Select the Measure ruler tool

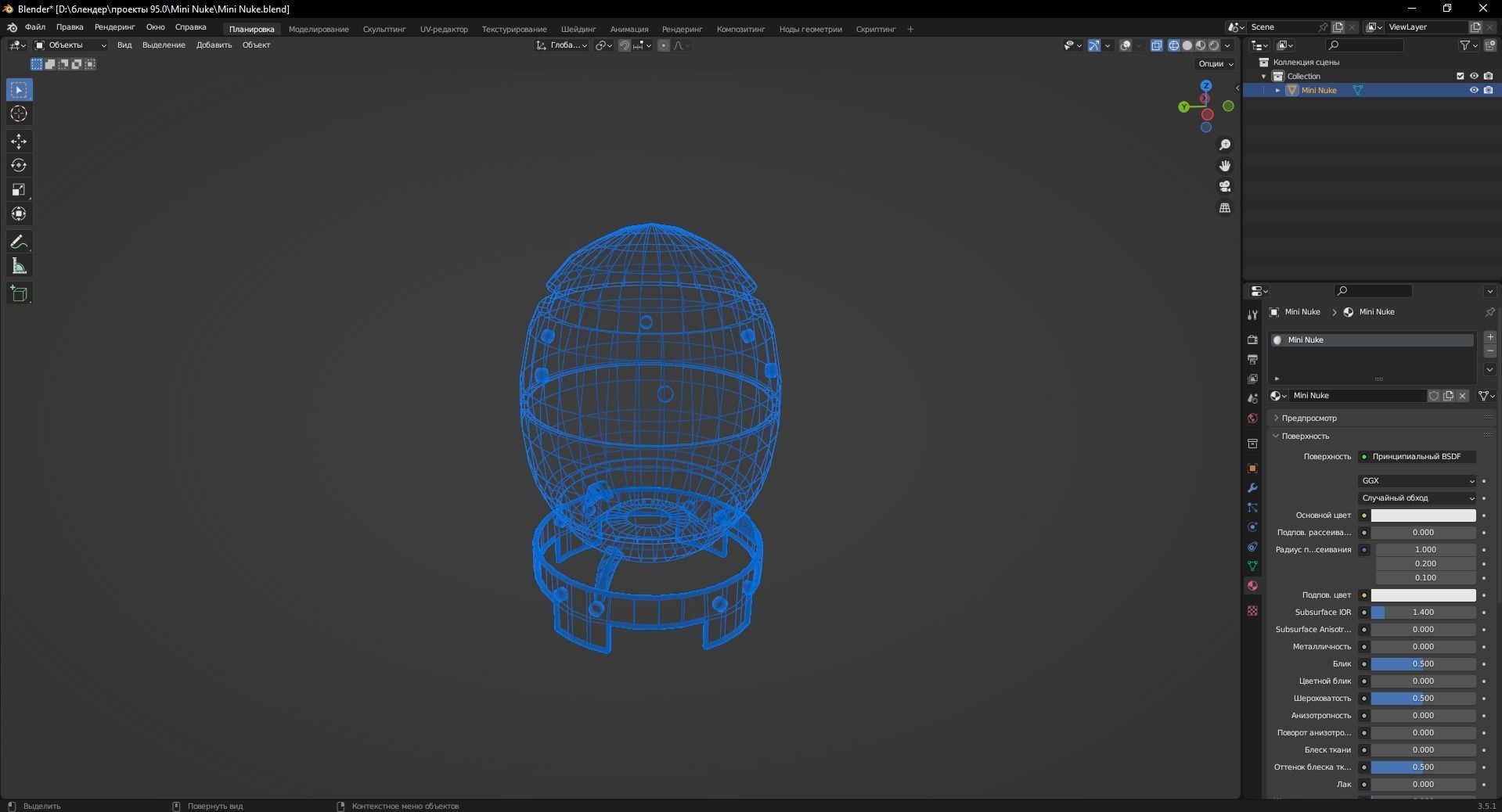pyautogui.click(x=19, y=267)
